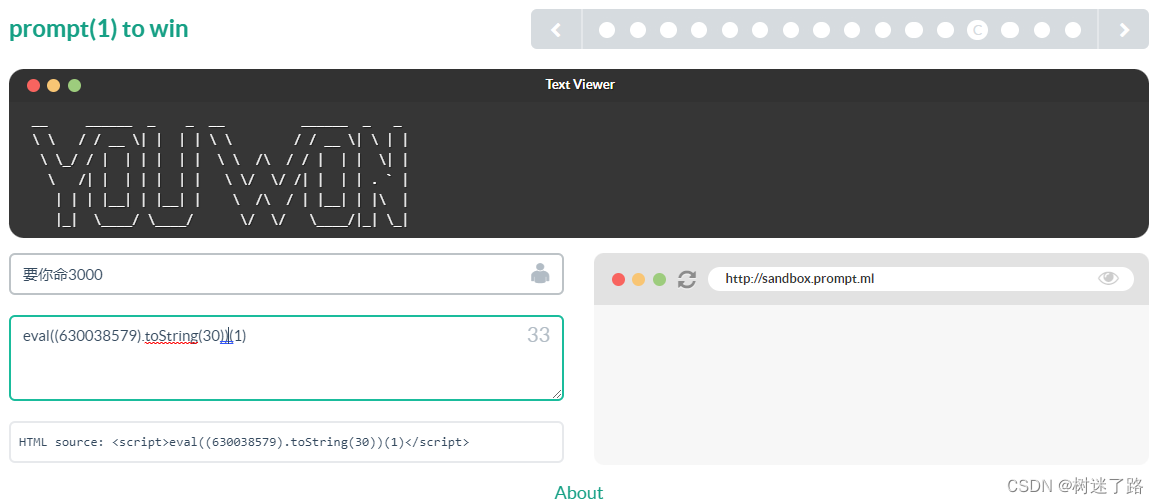Select the level dot right before C
The image size is (1159, 504).
945,30
